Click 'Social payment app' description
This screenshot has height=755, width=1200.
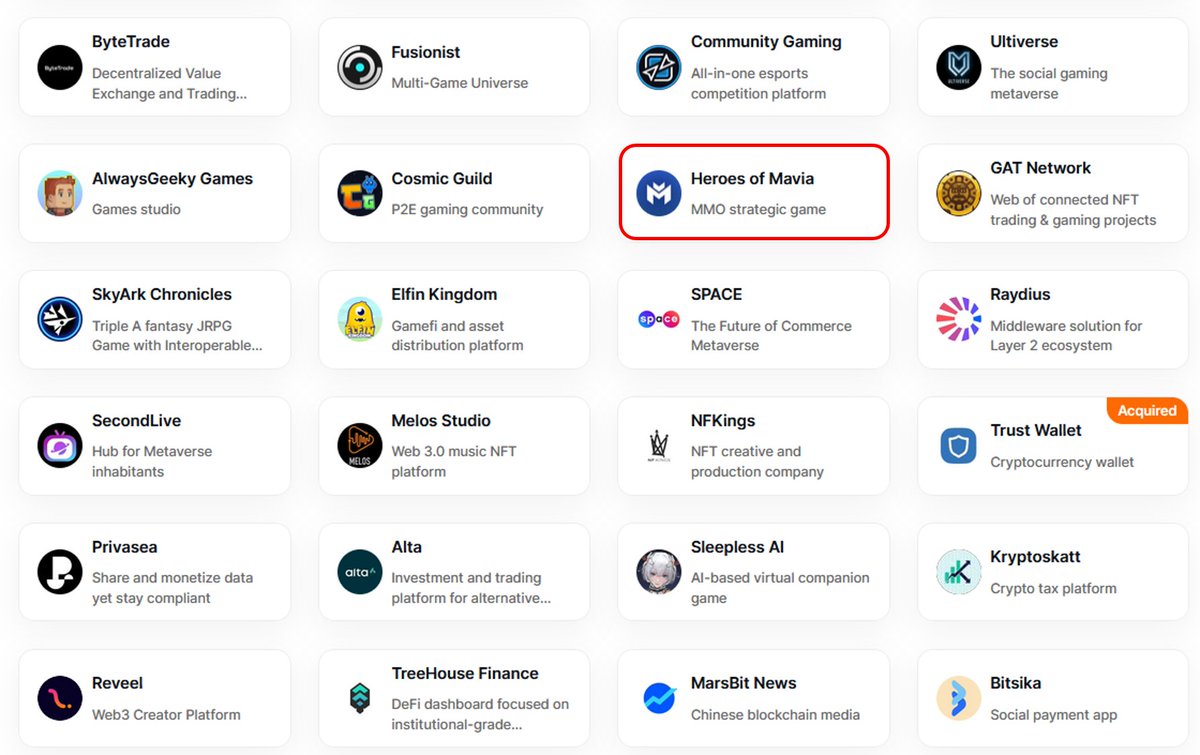click(1054, 714)
